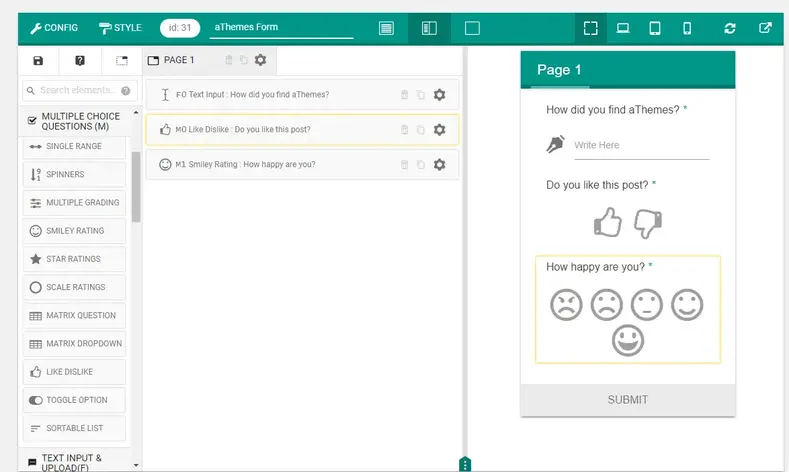789x472 pixels.
Task: Focus the Search elements field
Action: (78, 91)
